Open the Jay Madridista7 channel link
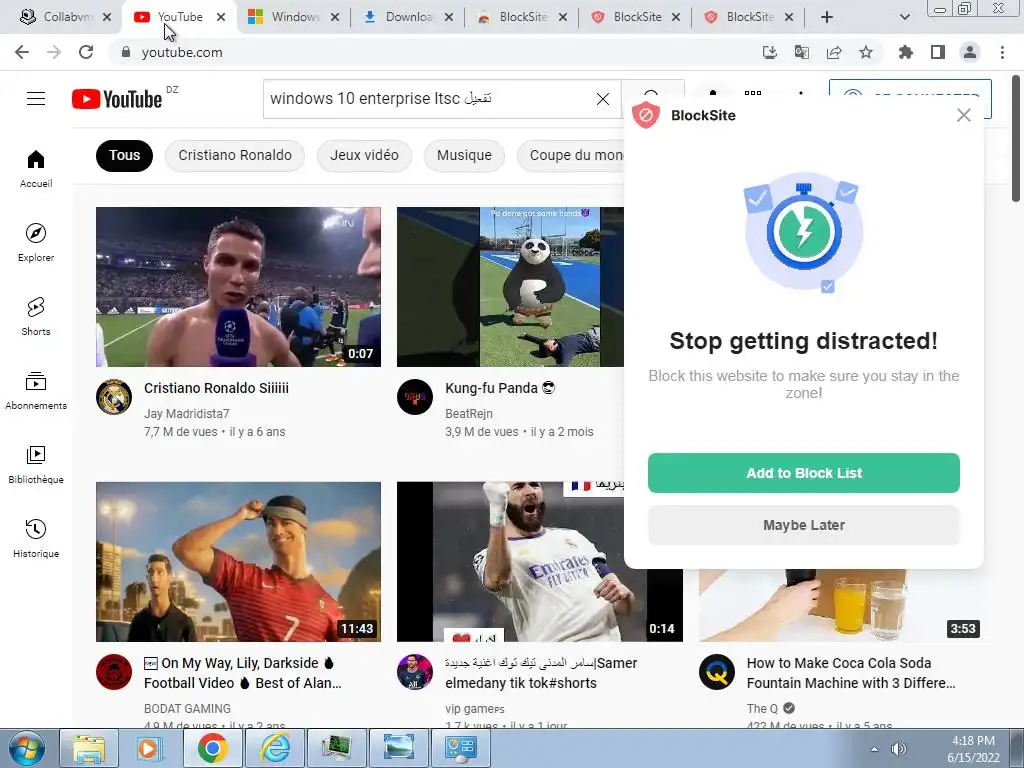 [187, 413]
